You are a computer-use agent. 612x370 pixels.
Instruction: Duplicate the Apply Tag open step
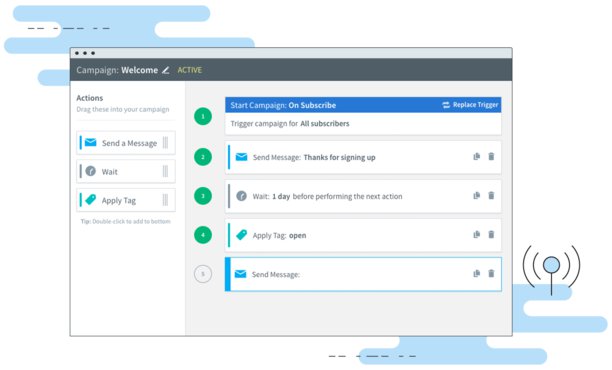[x=477, y=235]
